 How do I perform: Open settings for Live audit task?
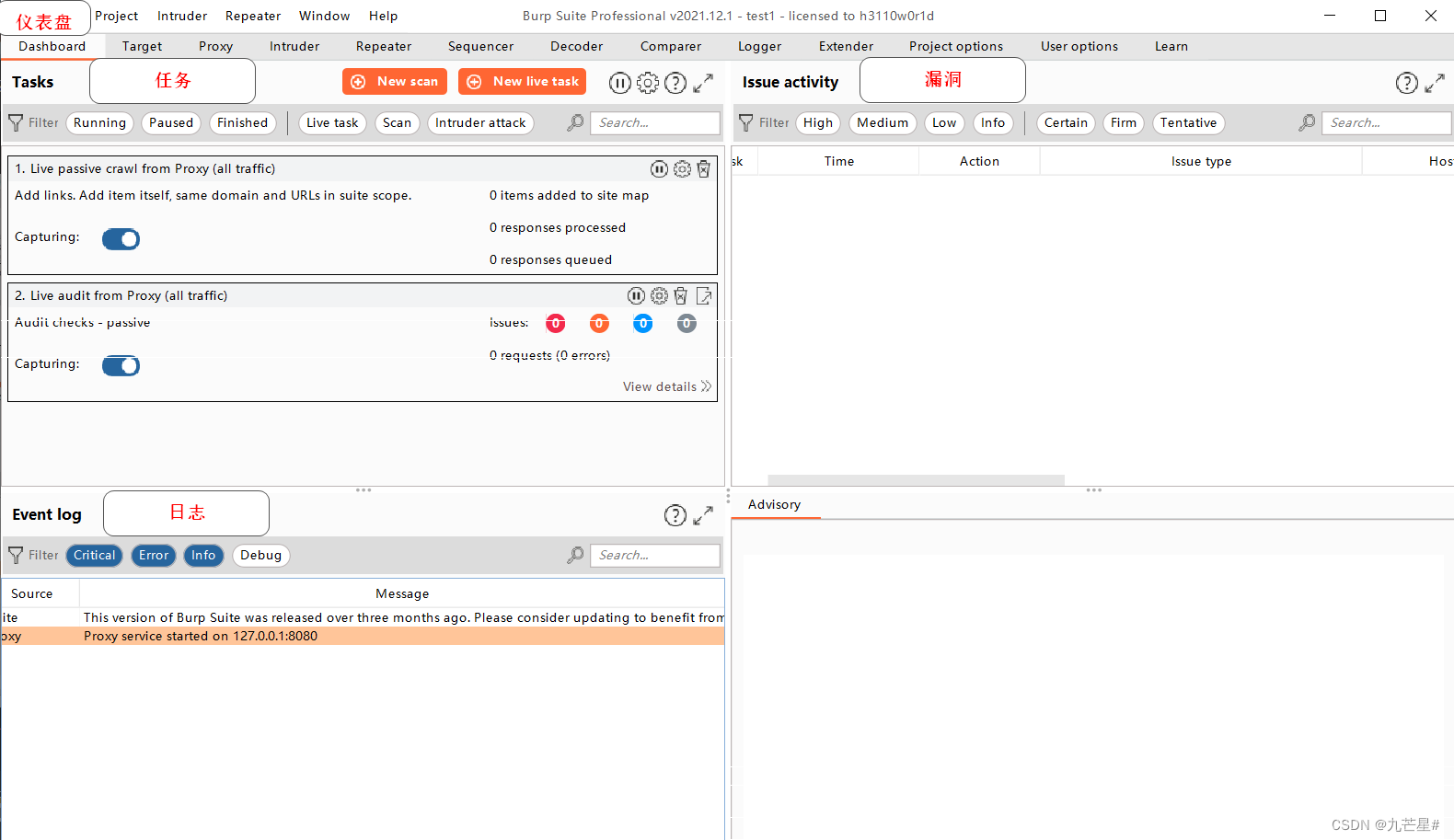click(659, 295)
